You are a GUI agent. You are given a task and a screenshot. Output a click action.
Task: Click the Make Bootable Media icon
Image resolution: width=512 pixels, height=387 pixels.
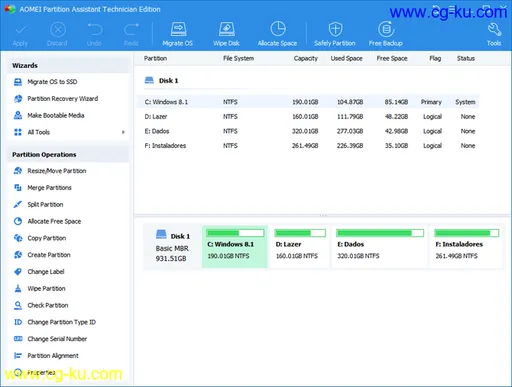(18, 115)
